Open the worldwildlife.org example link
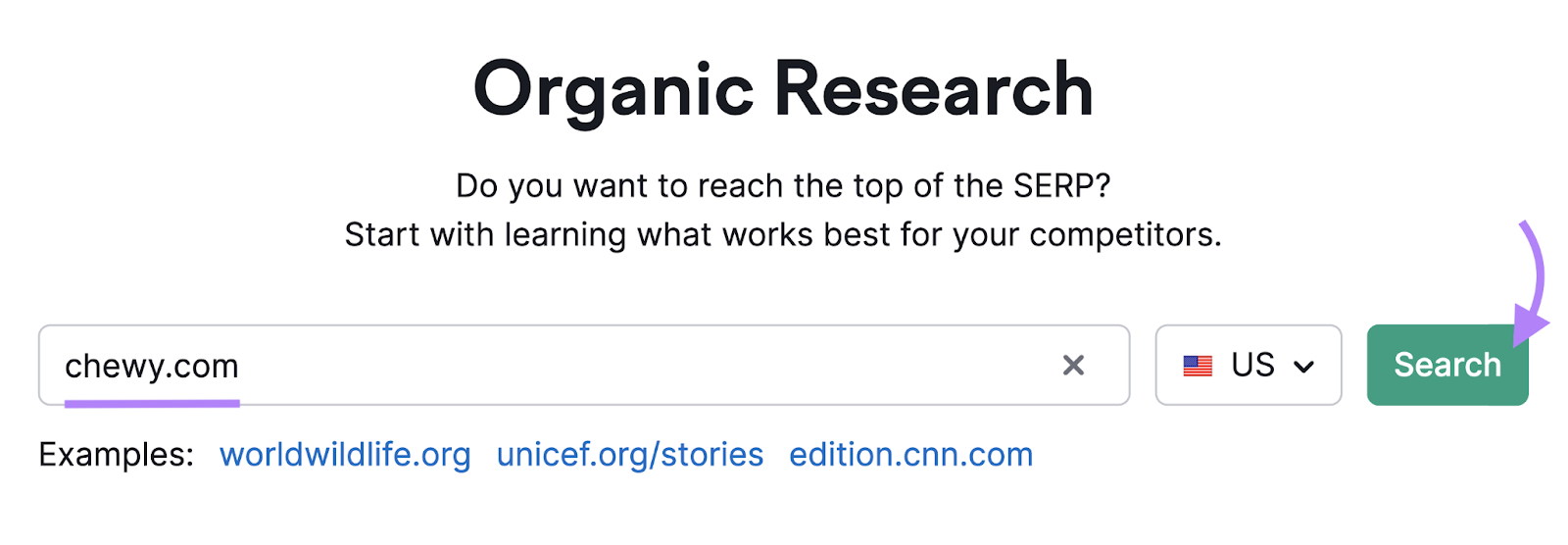The image size is (1568, 545). [x=345, y=455]
